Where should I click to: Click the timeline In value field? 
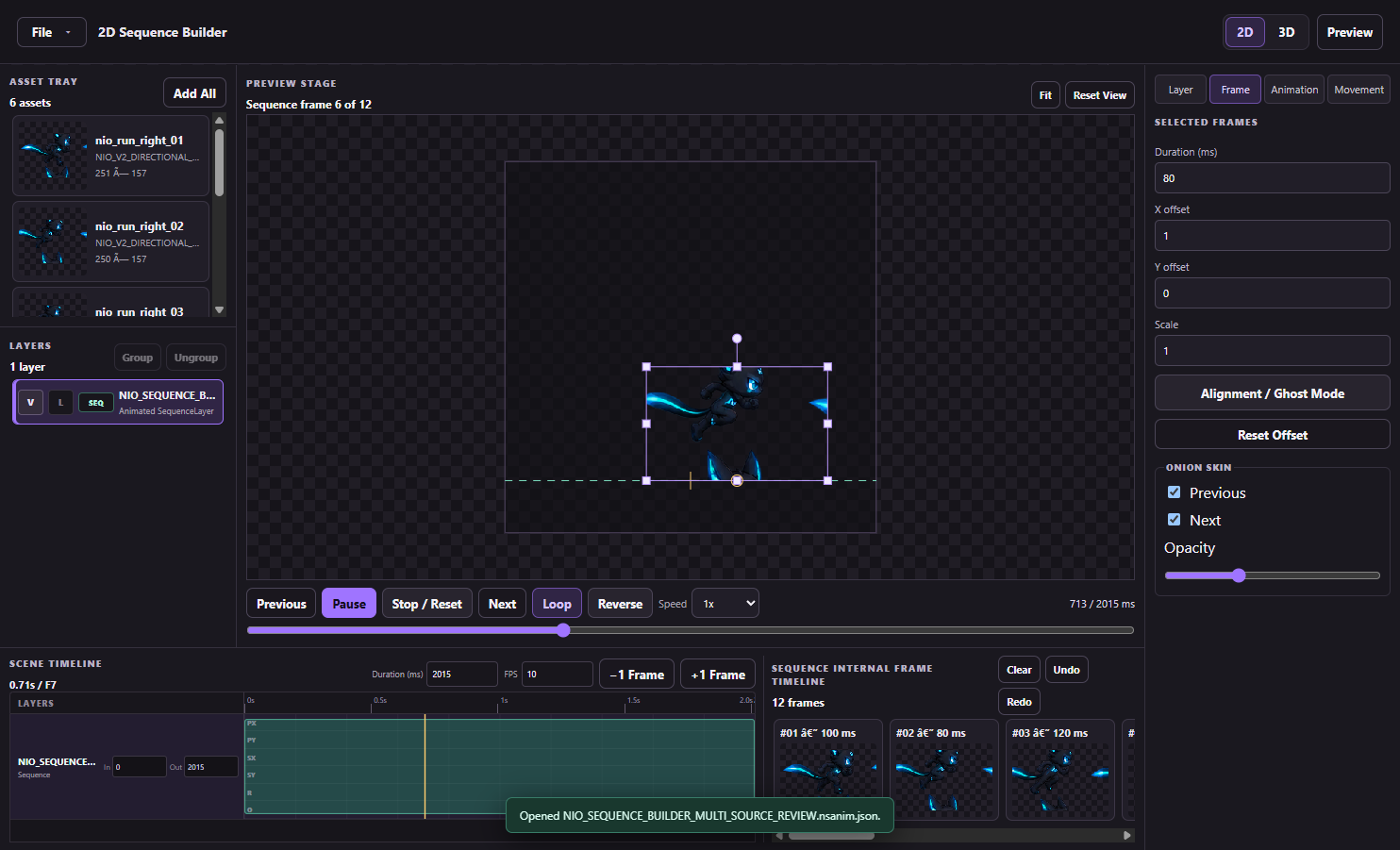[139, 767]
